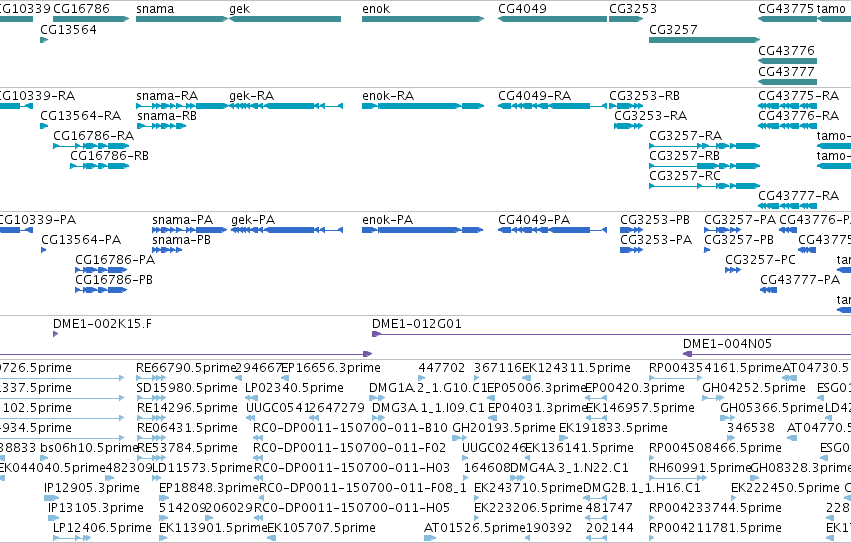
Task: Select protein CG16786-PB
Action: click(101, 290)
